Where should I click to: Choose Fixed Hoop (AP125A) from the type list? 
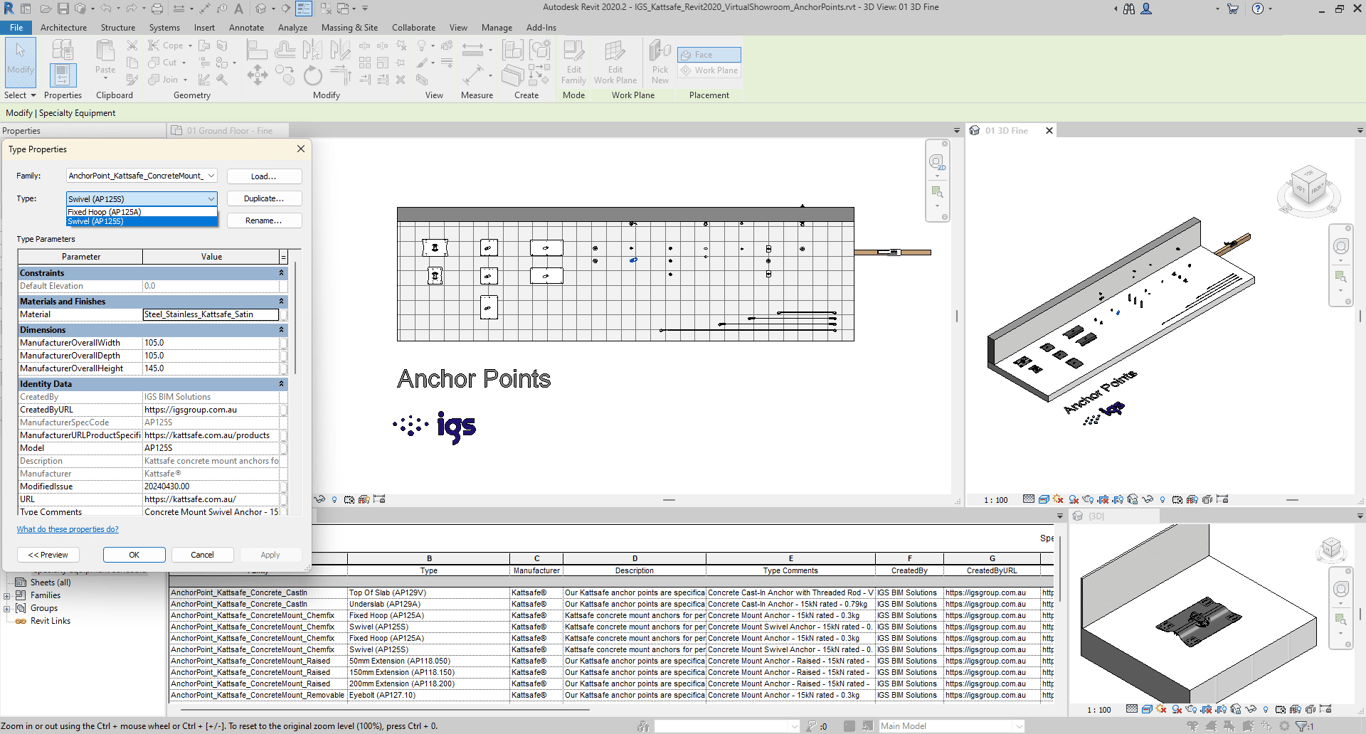[x=104, y=212]
